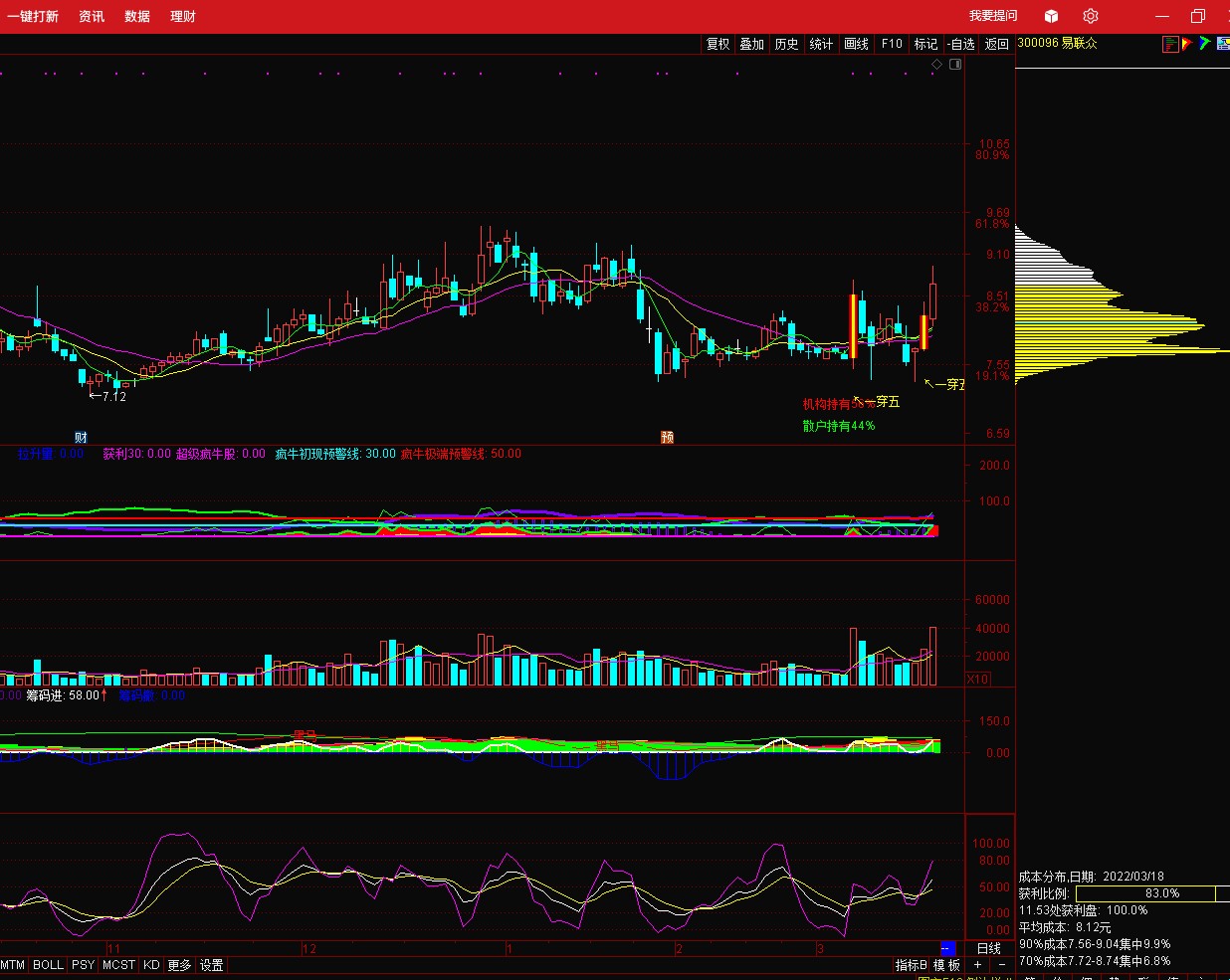Viewport: 1230px width, 980px height.
Task: Click the 统计 toolbar button
Action: [821, 44]
